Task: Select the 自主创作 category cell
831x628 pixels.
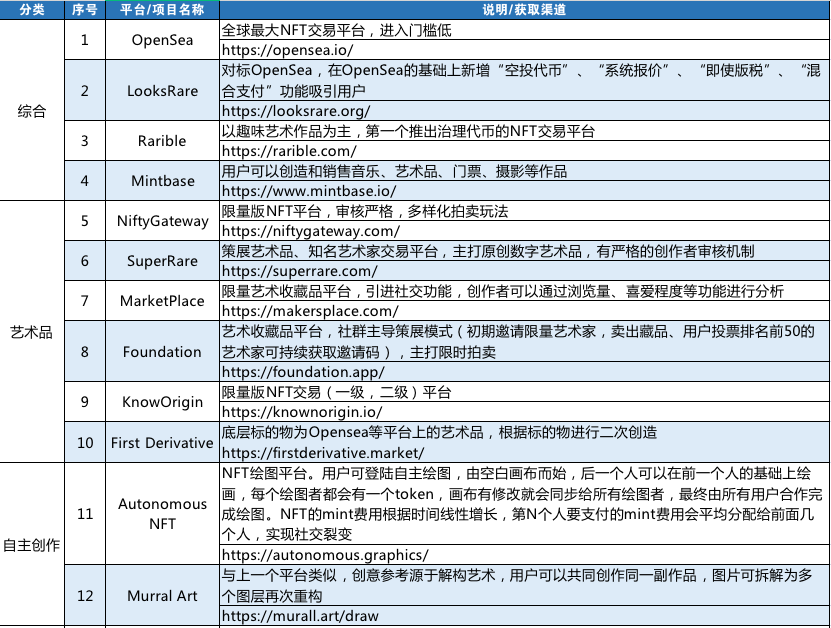Action: (32, 545)
